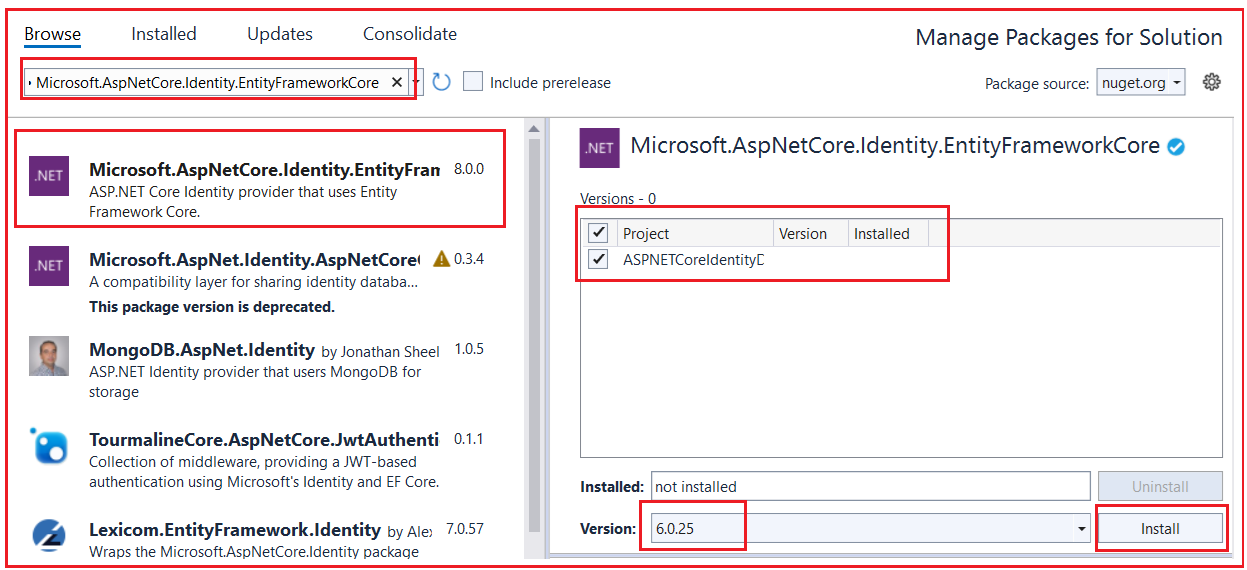Click the 0.1.1 version of TourmalineCore package

pos(469,440)
